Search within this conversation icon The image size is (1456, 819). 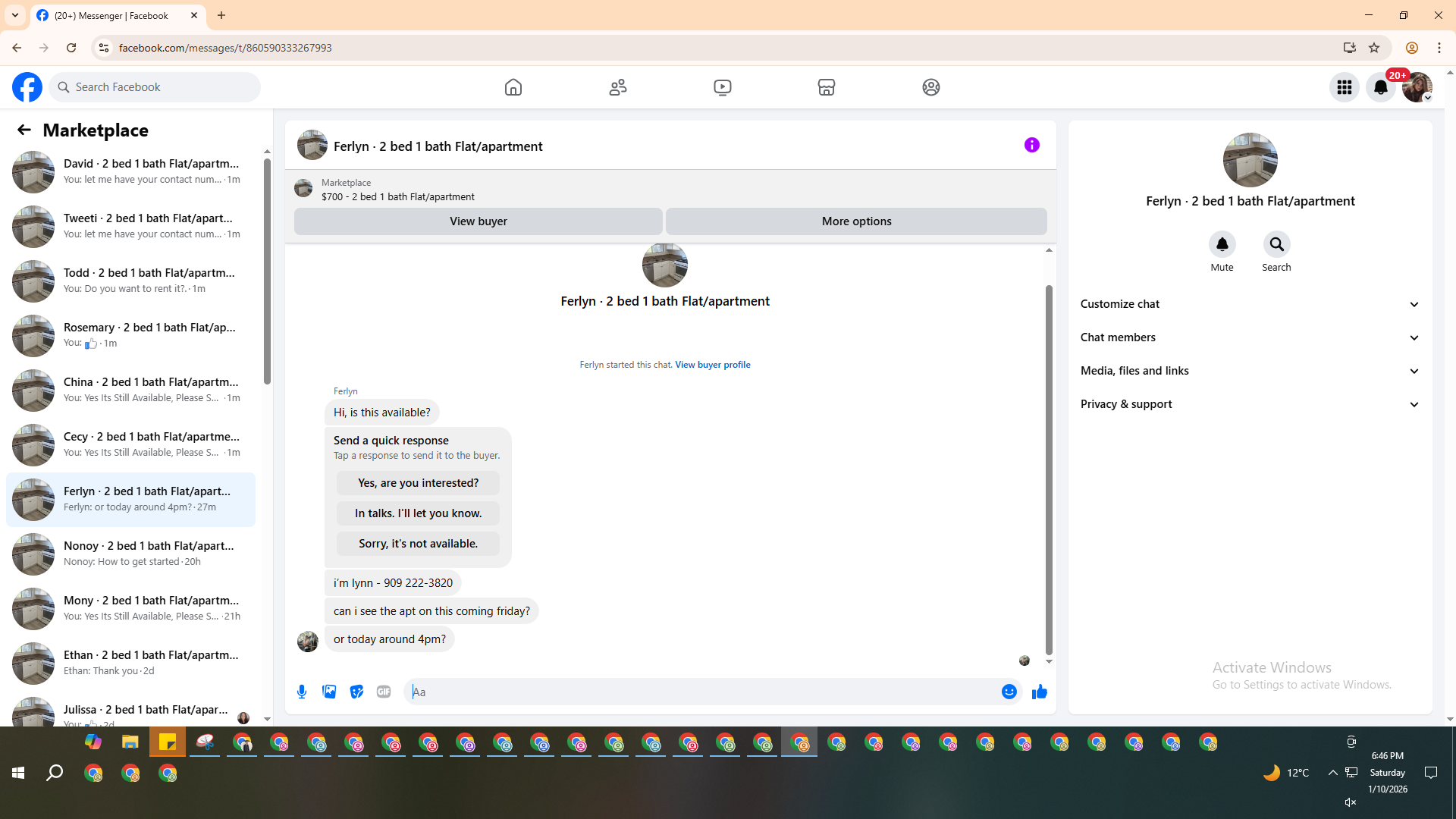1276,244
